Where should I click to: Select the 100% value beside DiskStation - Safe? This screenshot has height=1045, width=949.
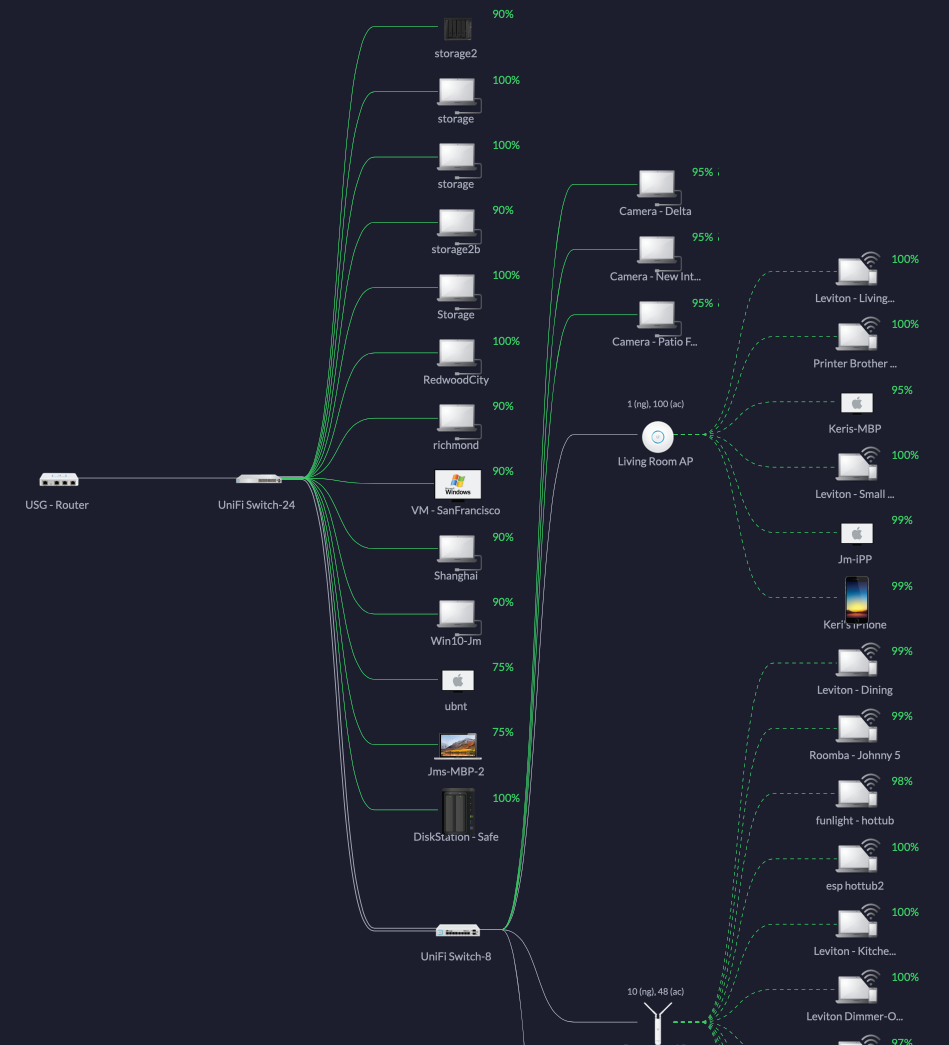[x=506, y=798]
